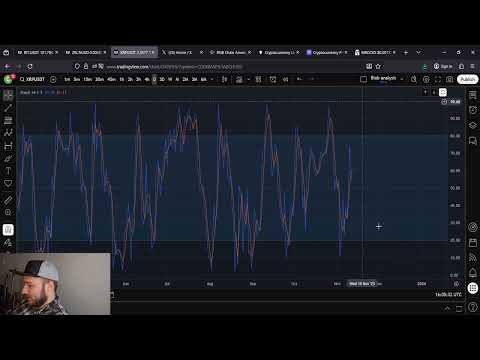The image size is (480, 360).
Task: Select the Trend line drawing tool
Action: [8, 108]
